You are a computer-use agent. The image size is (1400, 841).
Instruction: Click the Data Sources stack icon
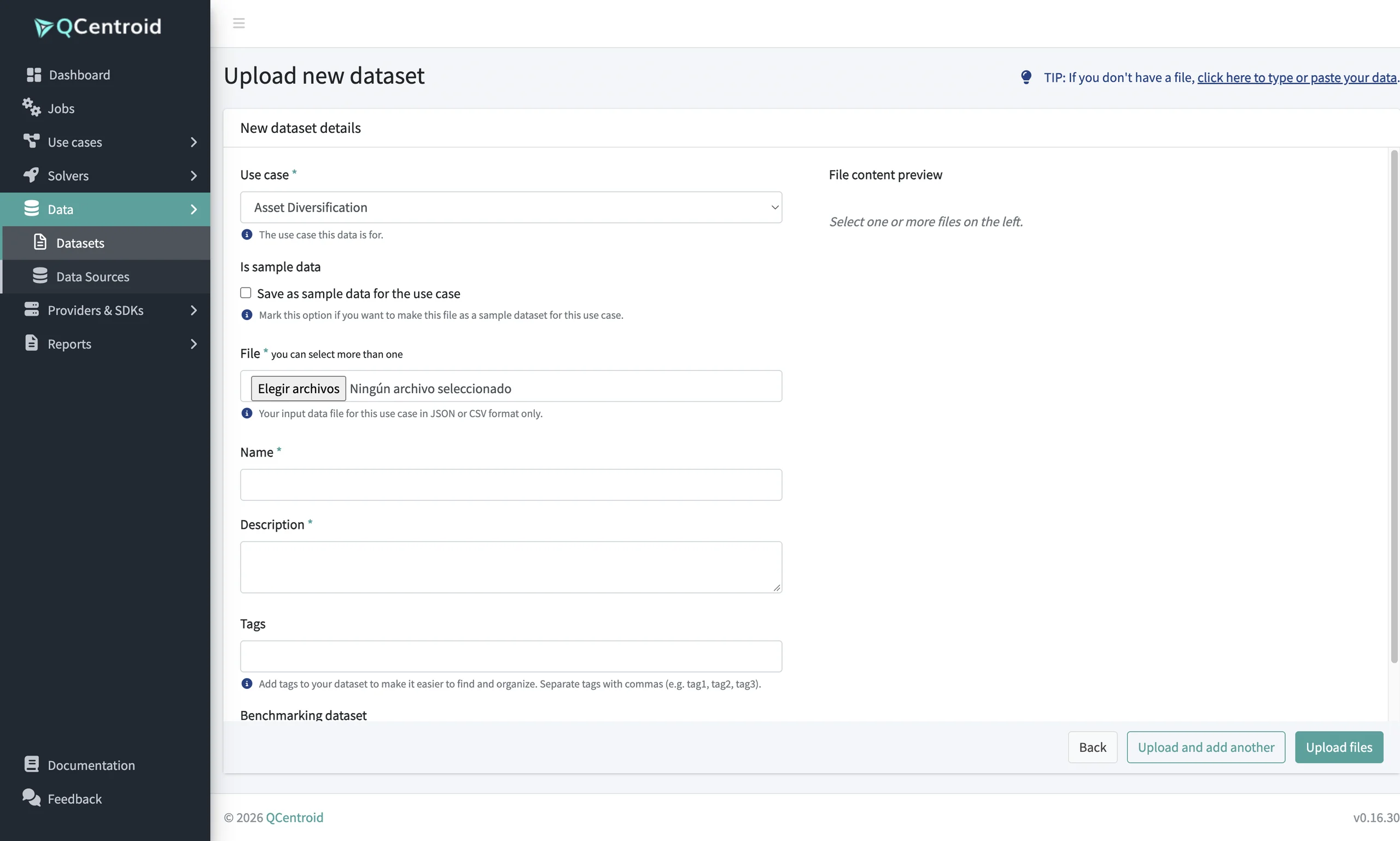(40, 276)
